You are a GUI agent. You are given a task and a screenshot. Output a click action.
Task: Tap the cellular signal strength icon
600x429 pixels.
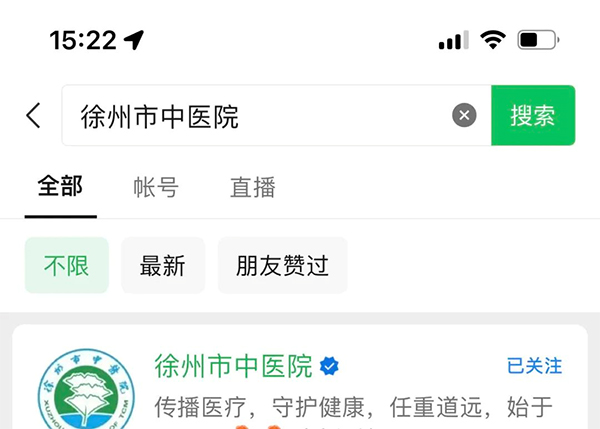coord(453,40)
